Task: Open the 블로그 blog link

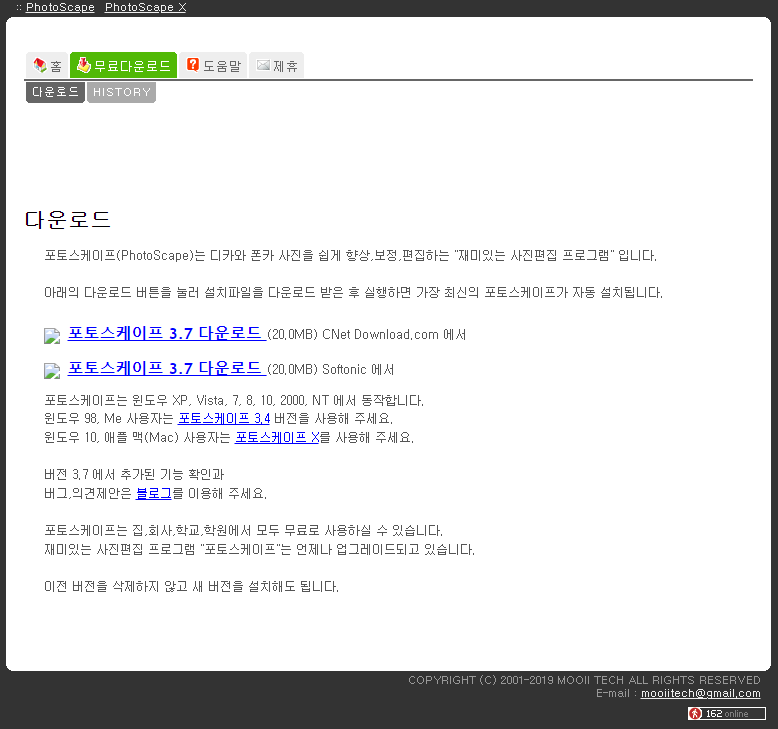Action: pos(153,493)
